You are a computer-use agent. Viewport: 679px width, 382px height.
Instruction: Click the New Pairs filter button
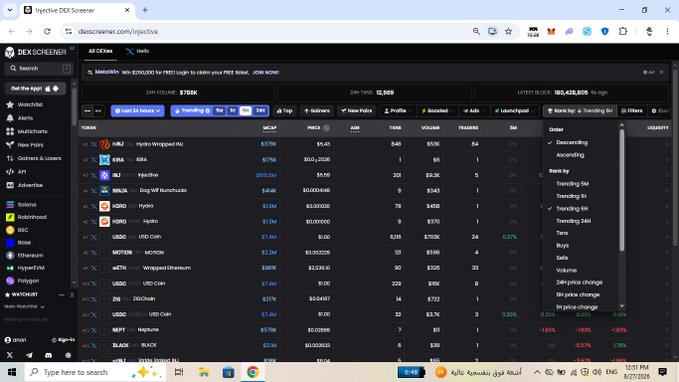tap(356, 111)
